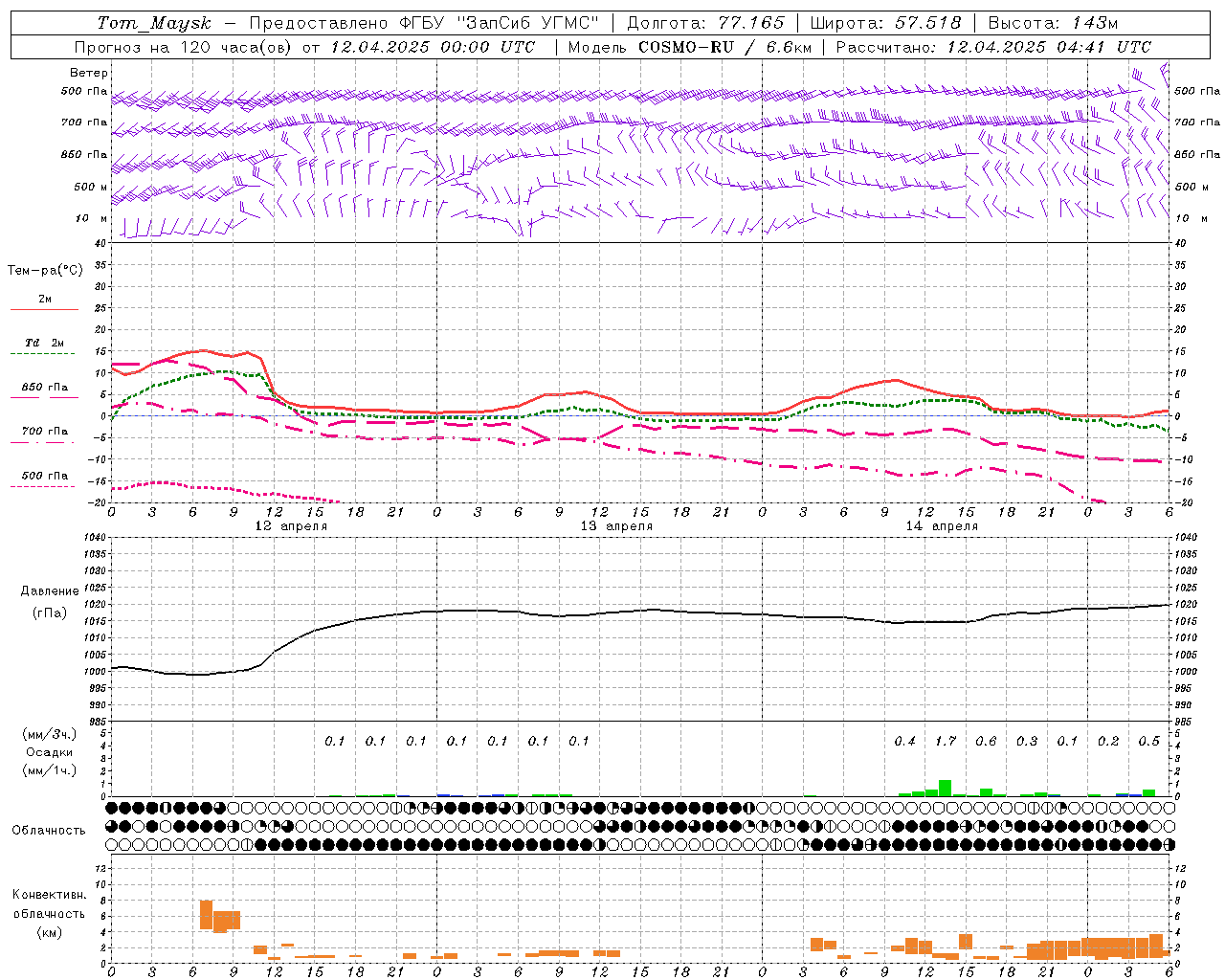The height and width of the screenshot is (980, 1225).
Task: Click the Конвективн. label of convective cloud panel
Action: (49, 895)
